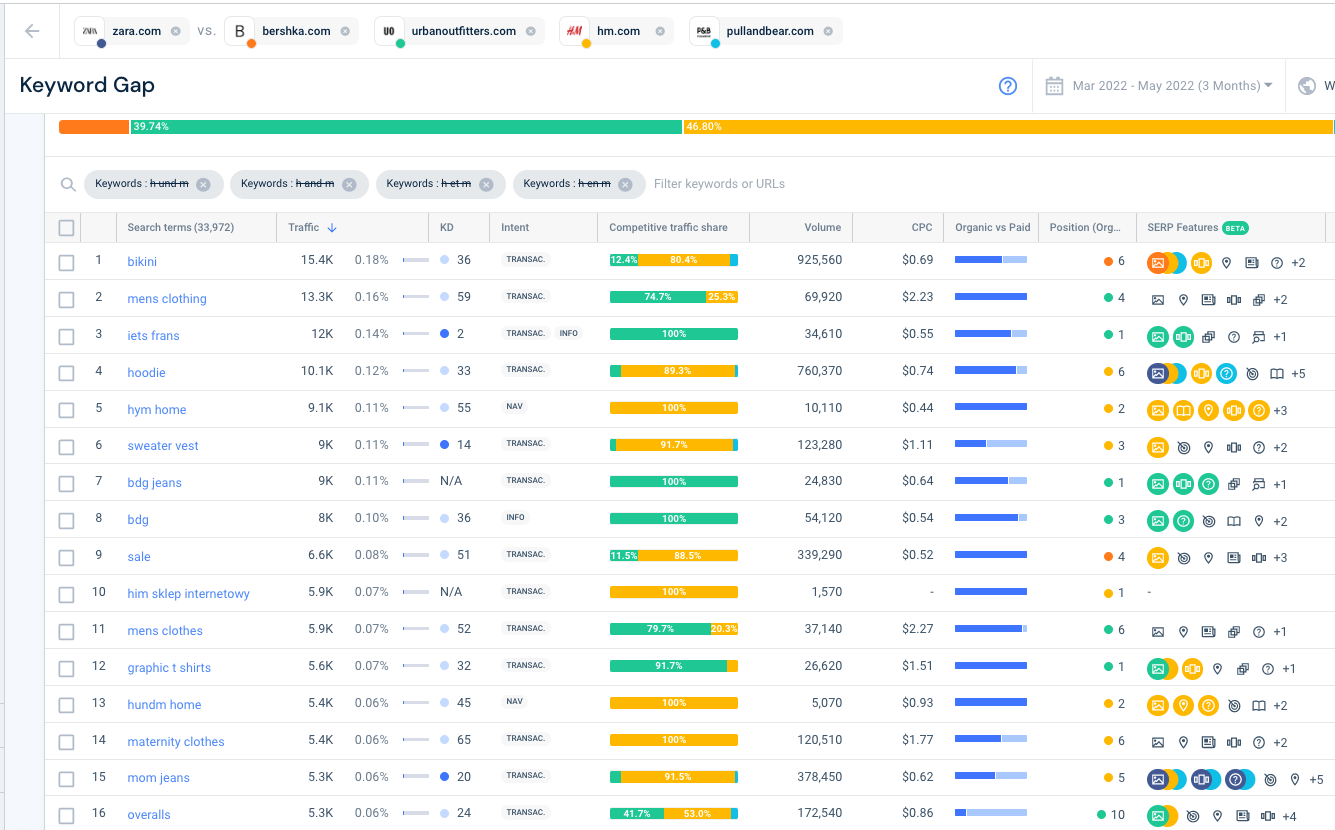Remove the 'h und m' keyword filter chip

203,184
